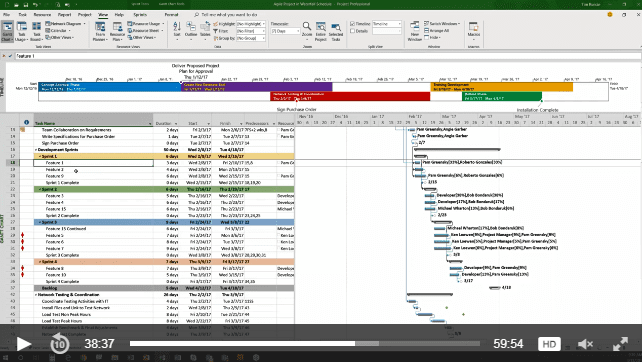Seek the video progress bar
Screen dimensions: 642x362
pos(305,344)
